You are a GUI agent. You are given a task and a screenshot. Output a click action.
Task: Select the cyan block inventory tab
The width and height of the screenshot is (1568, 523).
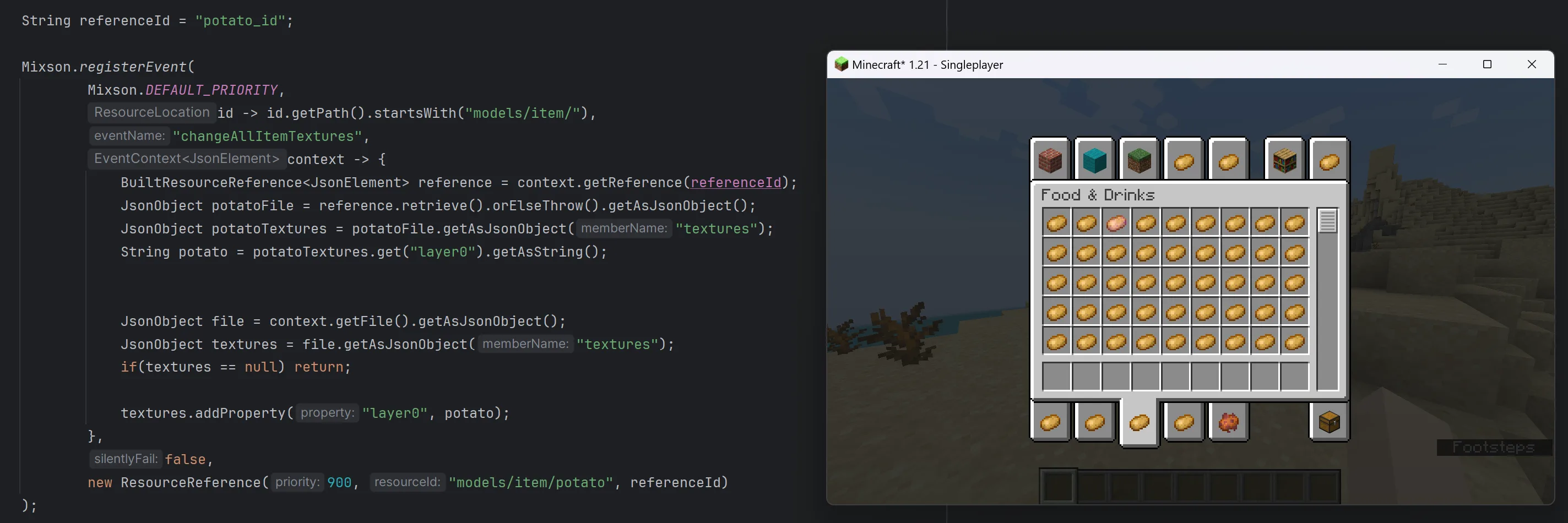(1094, 161)
